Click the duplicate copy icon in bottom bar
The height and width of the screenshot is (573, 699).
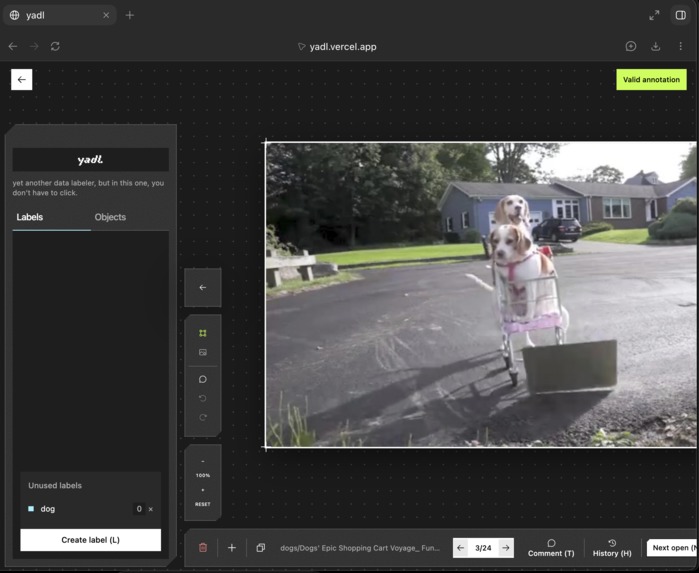(x=261, y=548)
